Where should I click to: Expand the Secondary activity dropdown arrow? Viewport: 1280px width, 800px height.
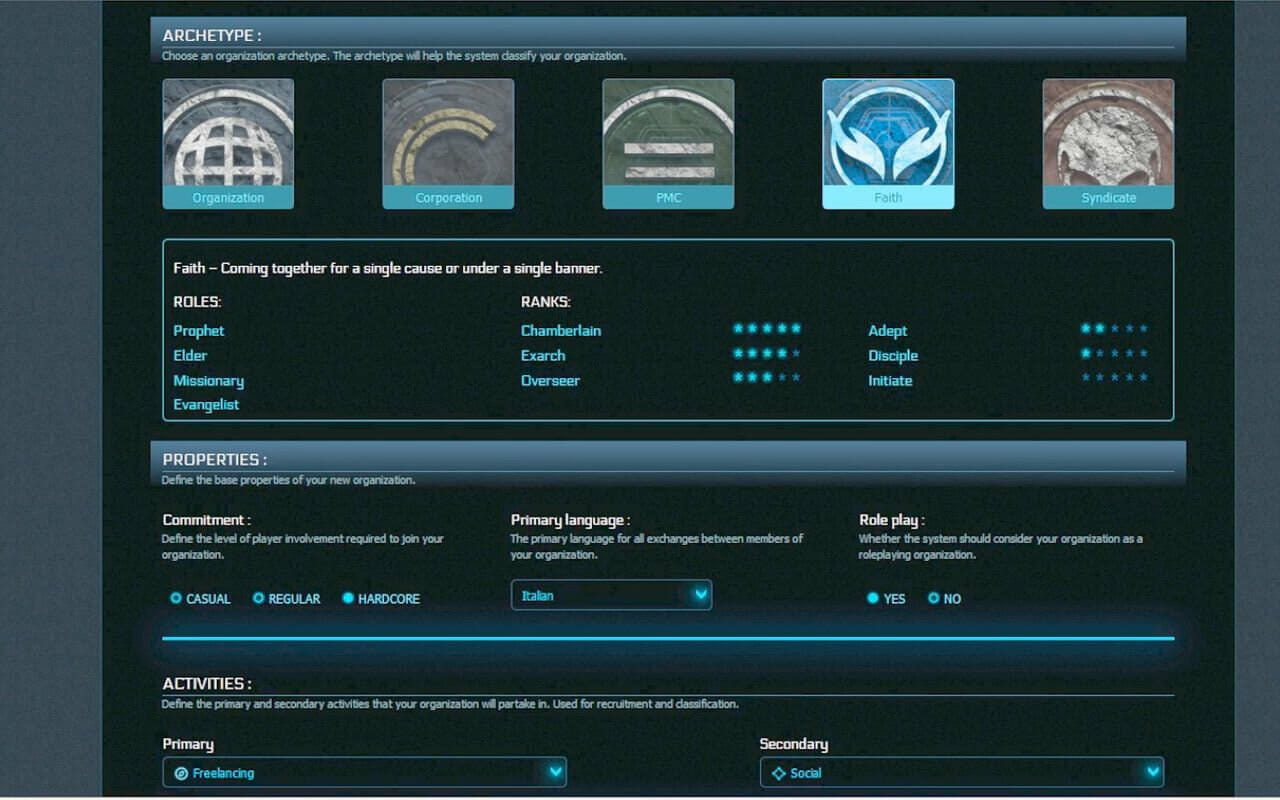[1152, 772]
